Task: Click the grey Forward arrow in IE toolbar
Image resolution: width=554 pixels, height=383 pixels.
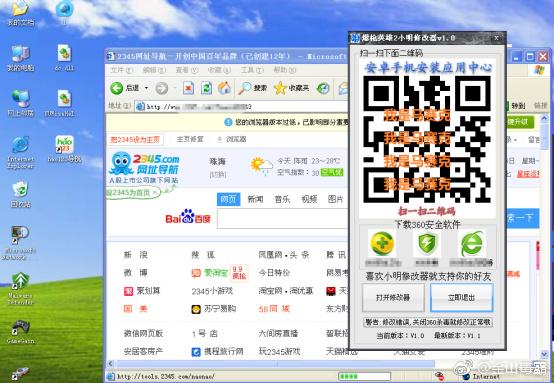Action: tap(162, 88)
